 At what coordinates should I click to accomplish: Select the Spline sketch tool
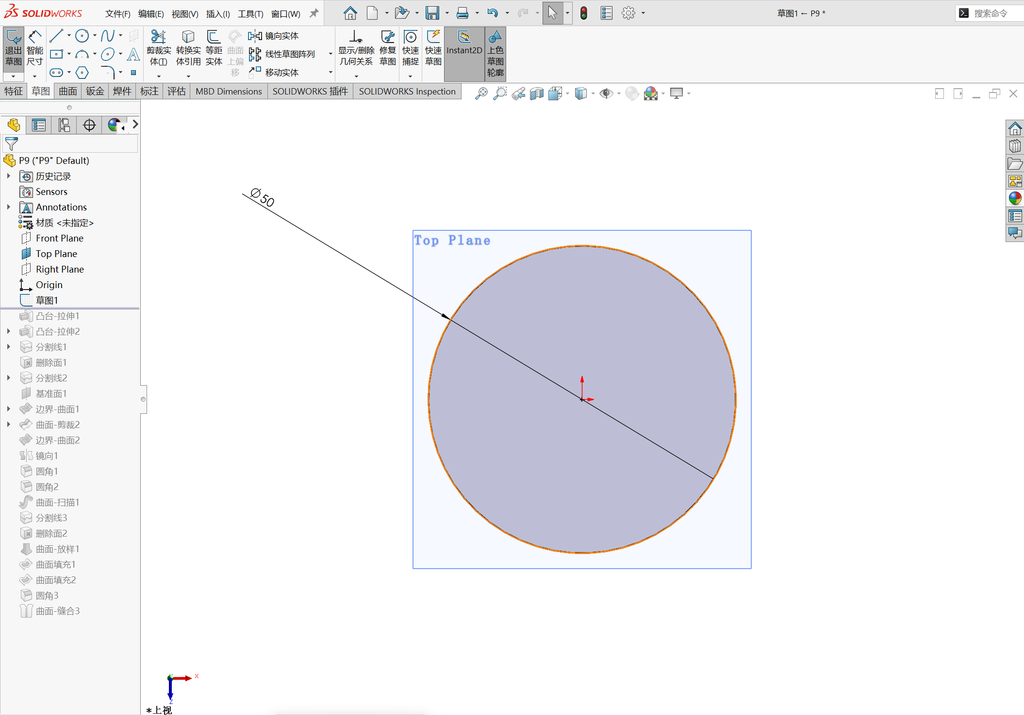[107, 36]
